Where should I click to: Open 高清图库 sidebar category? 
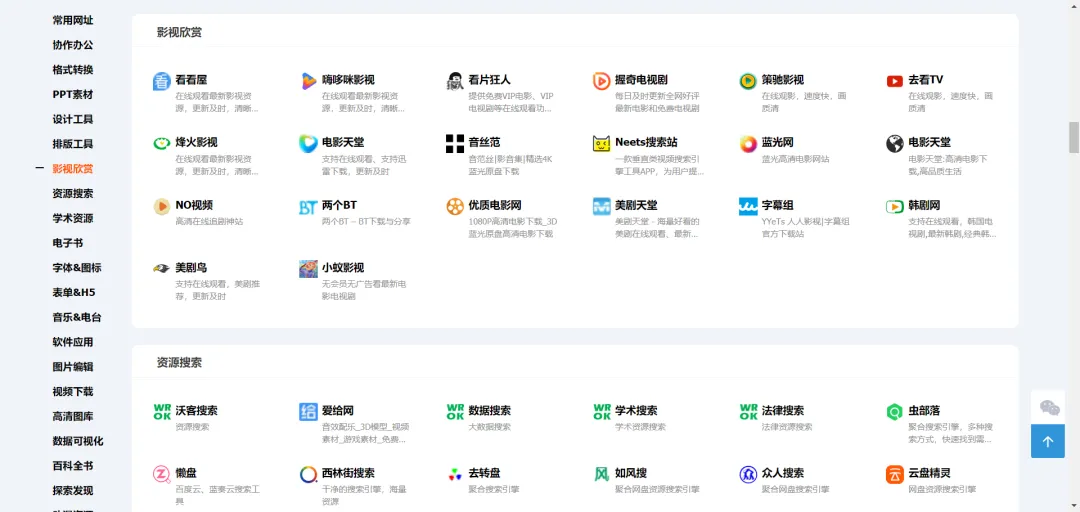click(73, 416)
